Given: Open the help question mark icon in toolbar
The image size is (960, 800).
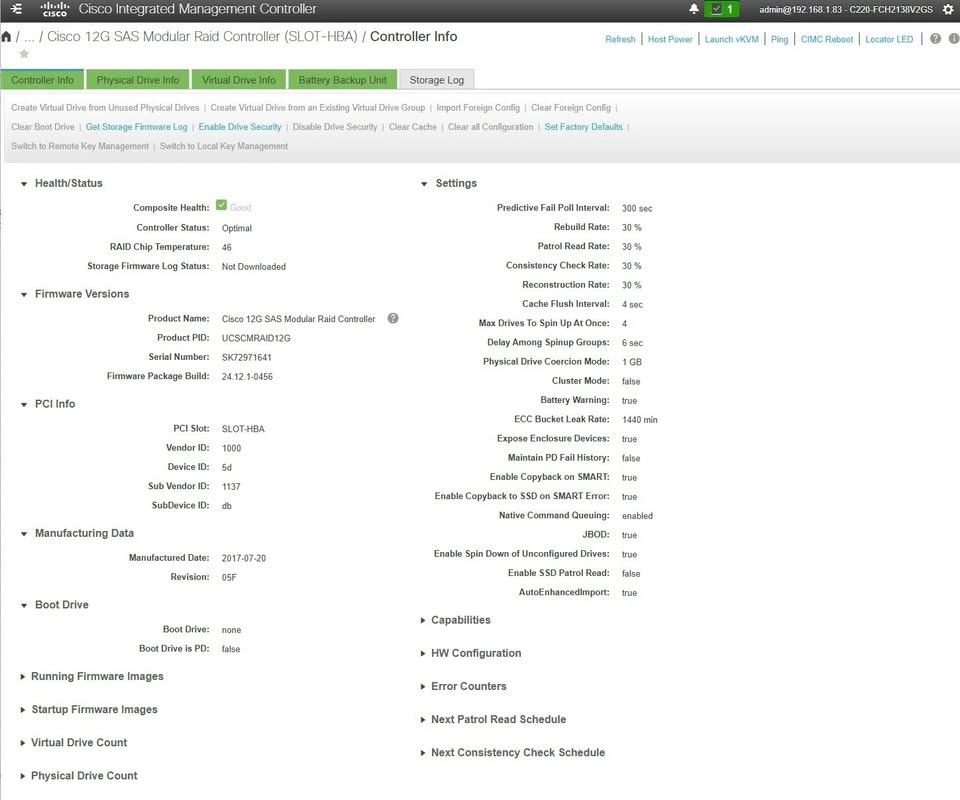Looking at the screenshot, I should (x=935, y=39).
